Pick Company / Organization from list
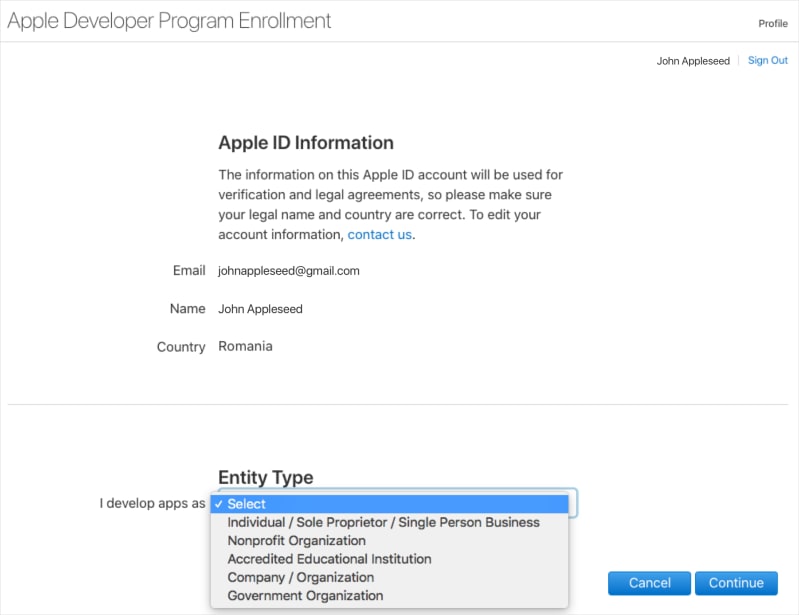Screen dimensions: 799x615 pos(389,577)
